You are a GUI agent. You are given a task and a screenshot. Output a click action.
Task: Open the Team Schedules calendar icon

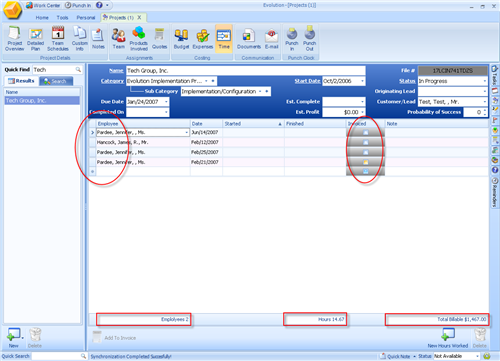click(58, 39)
